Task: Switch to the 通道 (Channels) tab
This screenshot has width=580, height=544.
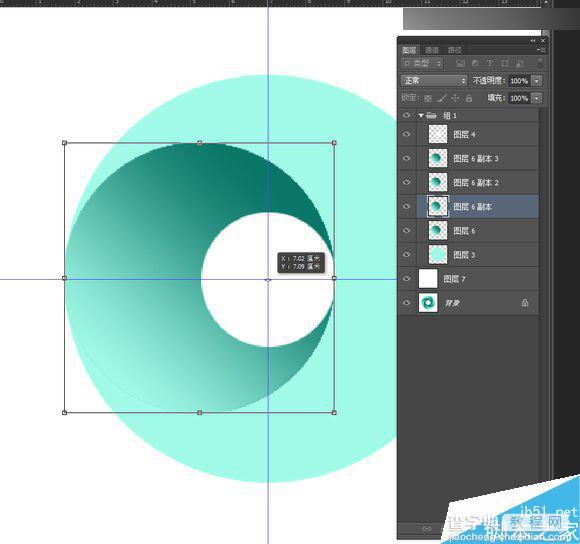Action: tap(431, 50)
